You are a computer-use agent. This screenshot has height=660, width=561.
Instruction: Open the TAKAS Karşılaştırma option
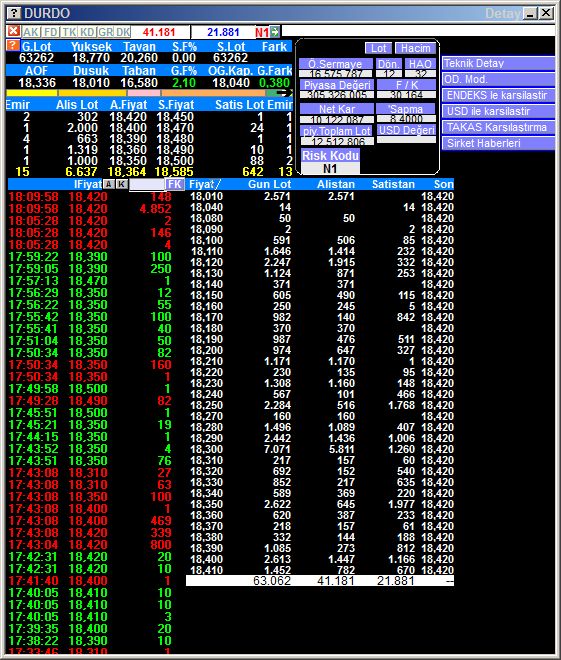pyautogui.click(x=498, y=127)
